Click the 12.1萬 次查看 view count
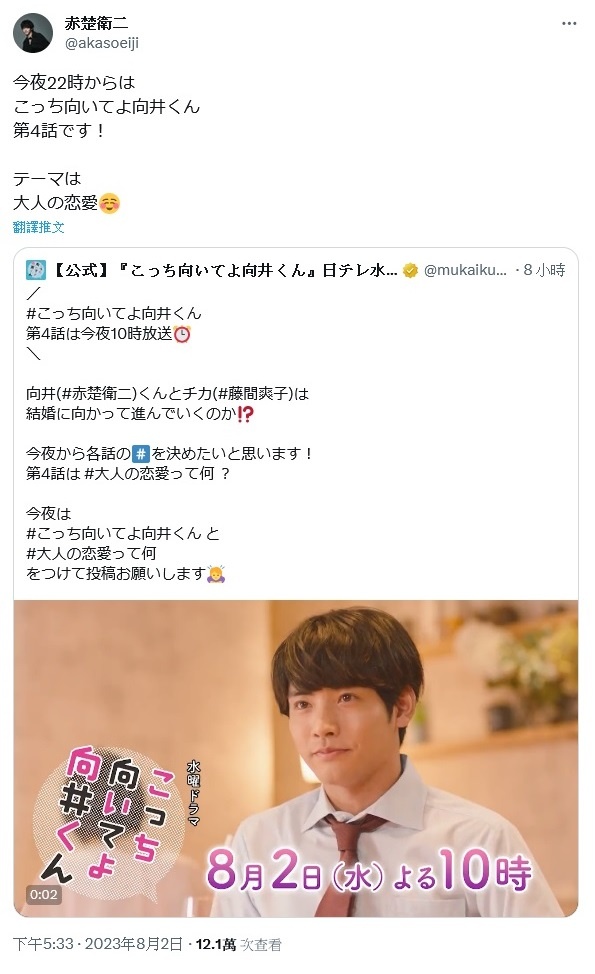The image size is (595, 974). click(238, 945)
